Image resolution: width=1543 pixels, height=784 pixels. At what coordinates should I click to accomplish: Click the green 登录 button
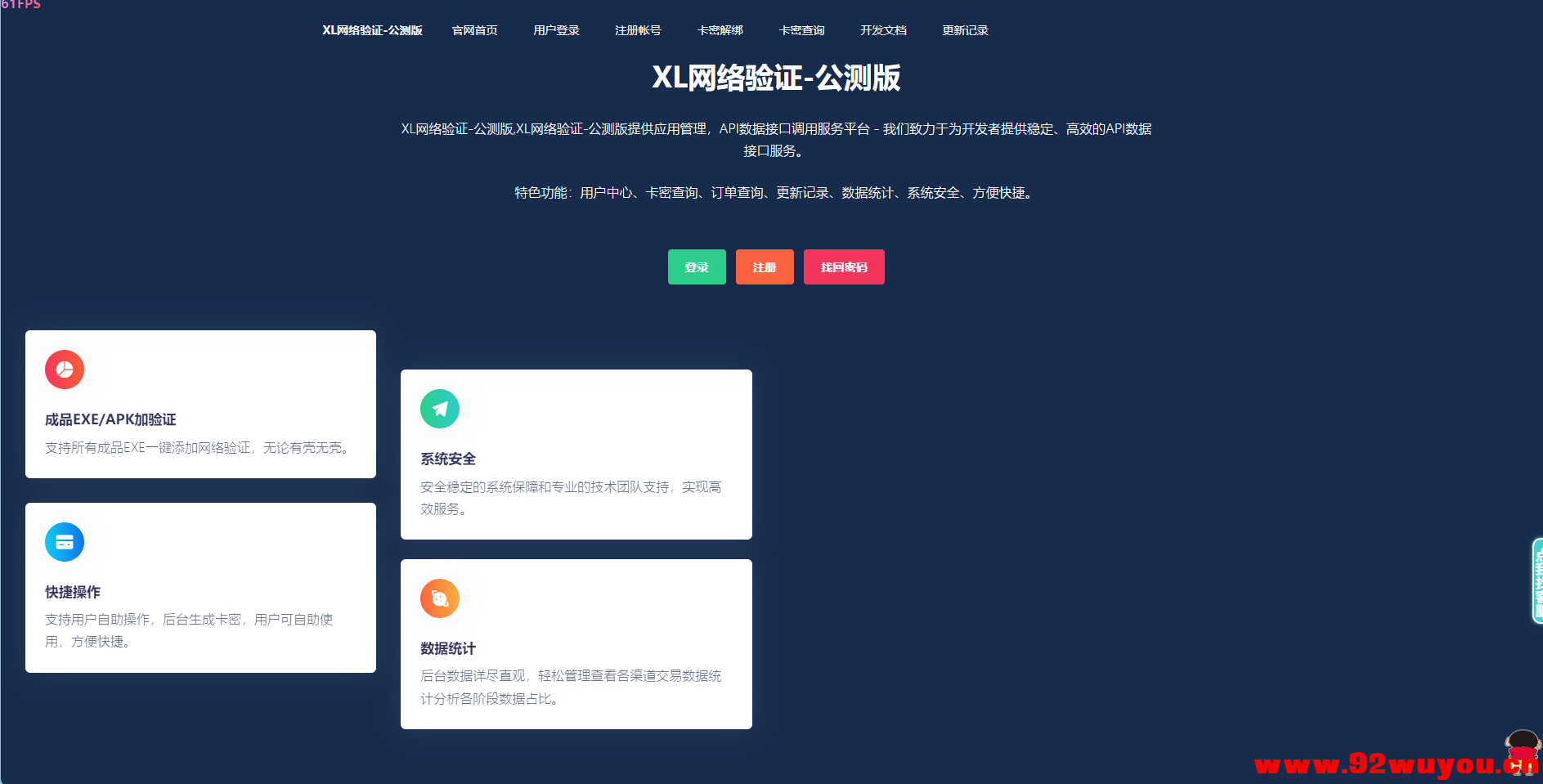coord(697,267)
